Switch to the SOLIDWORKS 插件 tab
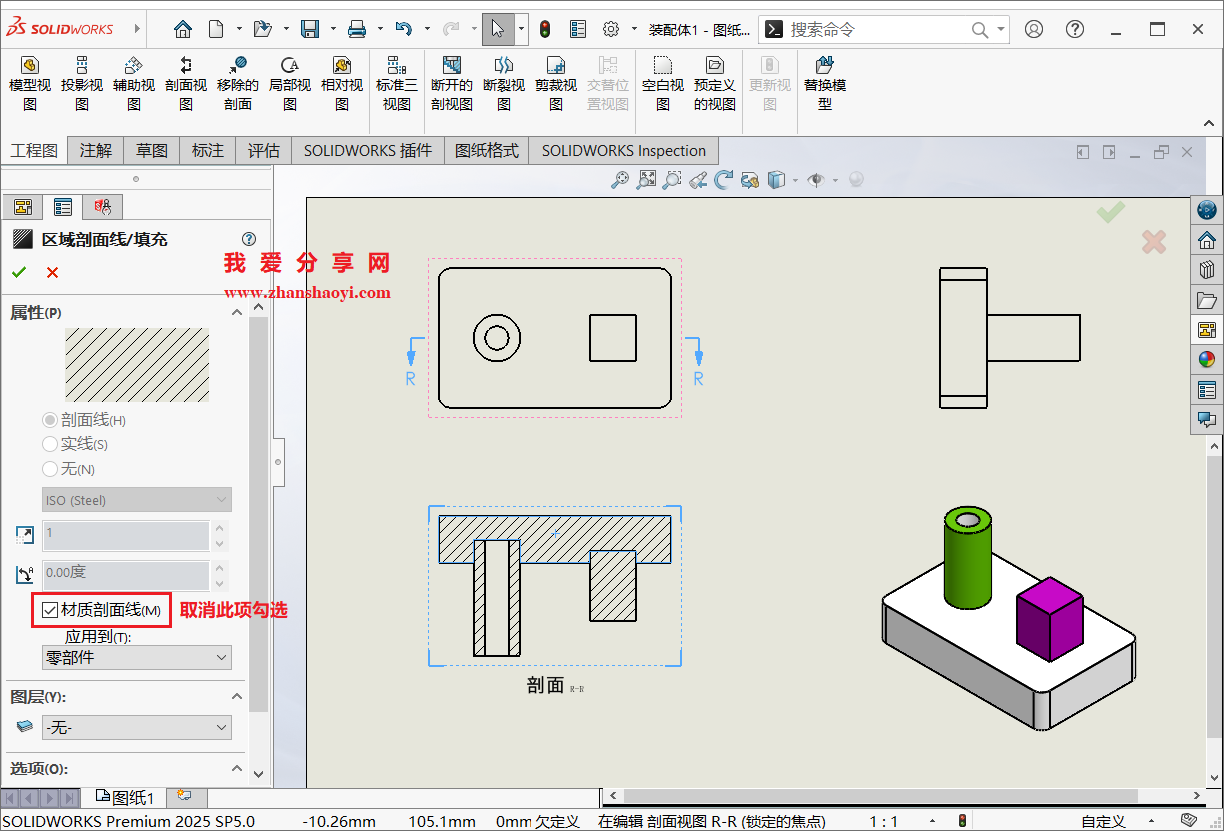This screenshot has width=1224, height=831. tap(368, 151)
